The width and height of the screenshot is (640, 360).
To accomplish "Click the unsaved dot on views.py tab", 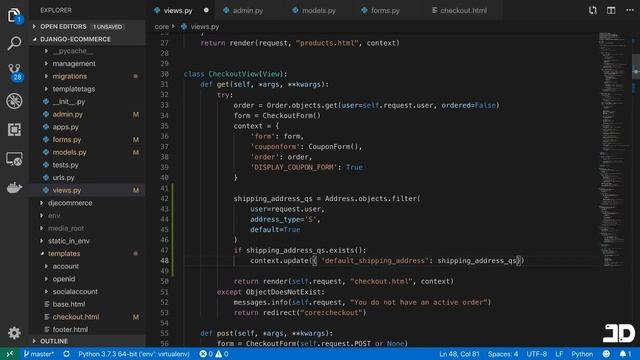I will click(206, 10).
